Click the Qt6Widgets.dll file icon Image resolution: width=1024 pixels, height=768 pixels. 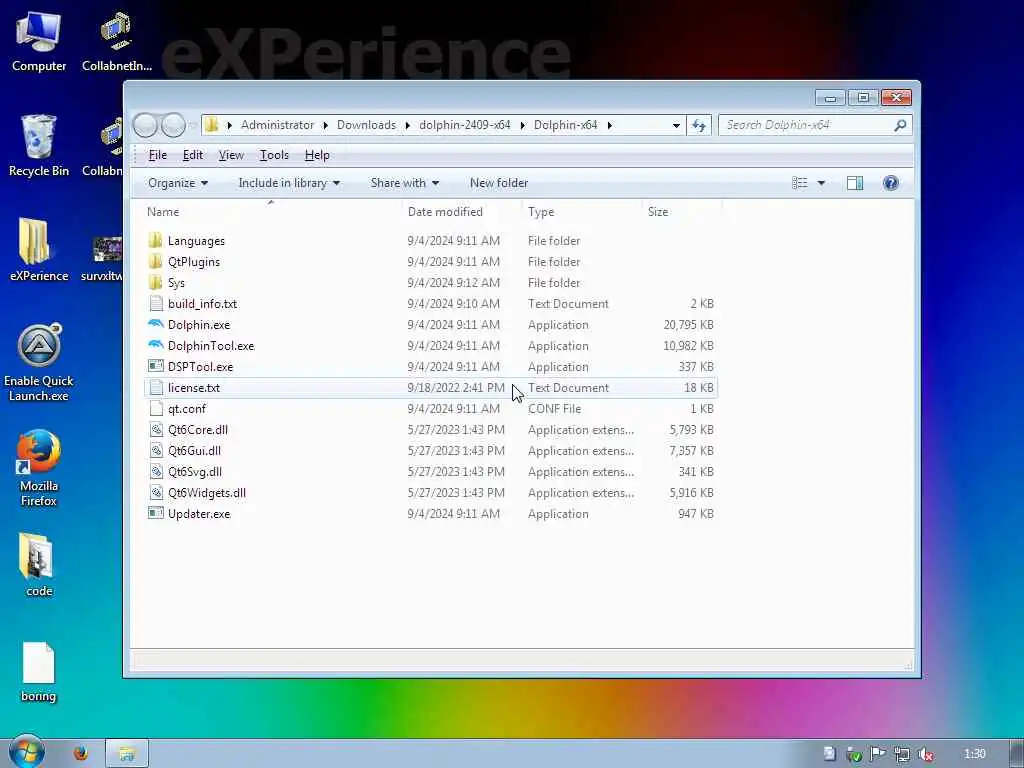(155, 492)
